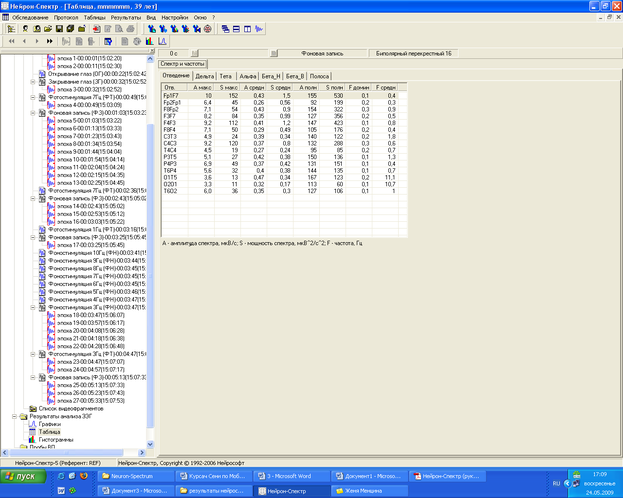623x498 pixels.
Task: Click the time position slider near 0 с
Action: (x=193, y=53)
